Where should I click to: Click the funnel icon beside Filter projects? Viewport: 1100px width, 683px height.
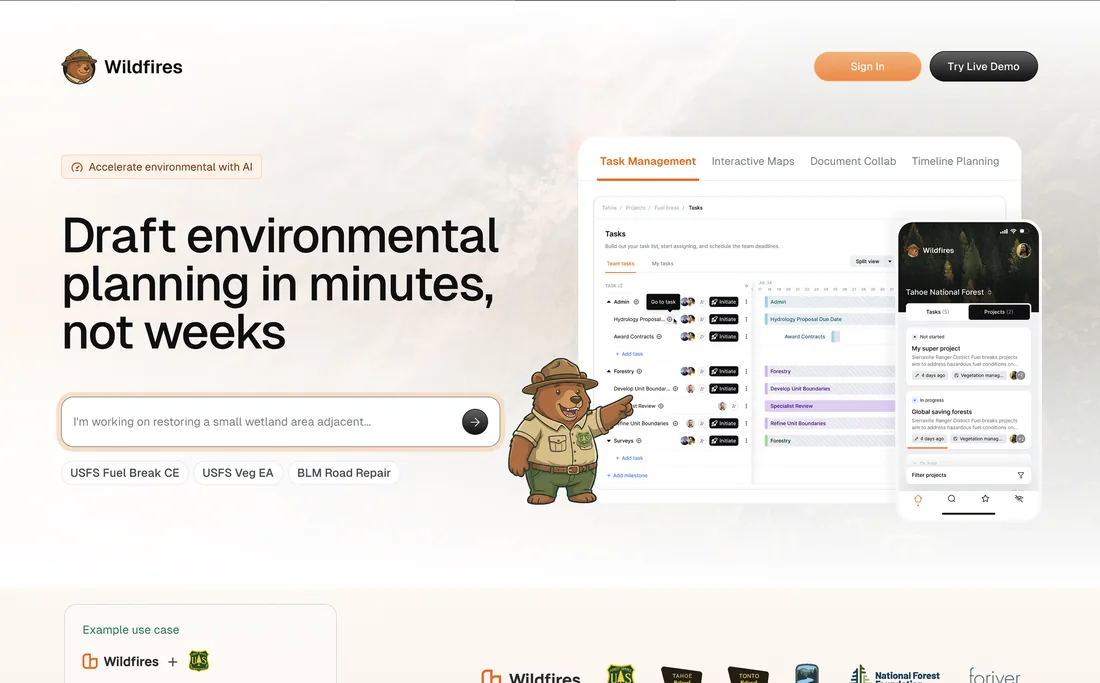pyautogui.click(x=1021, y=475)
